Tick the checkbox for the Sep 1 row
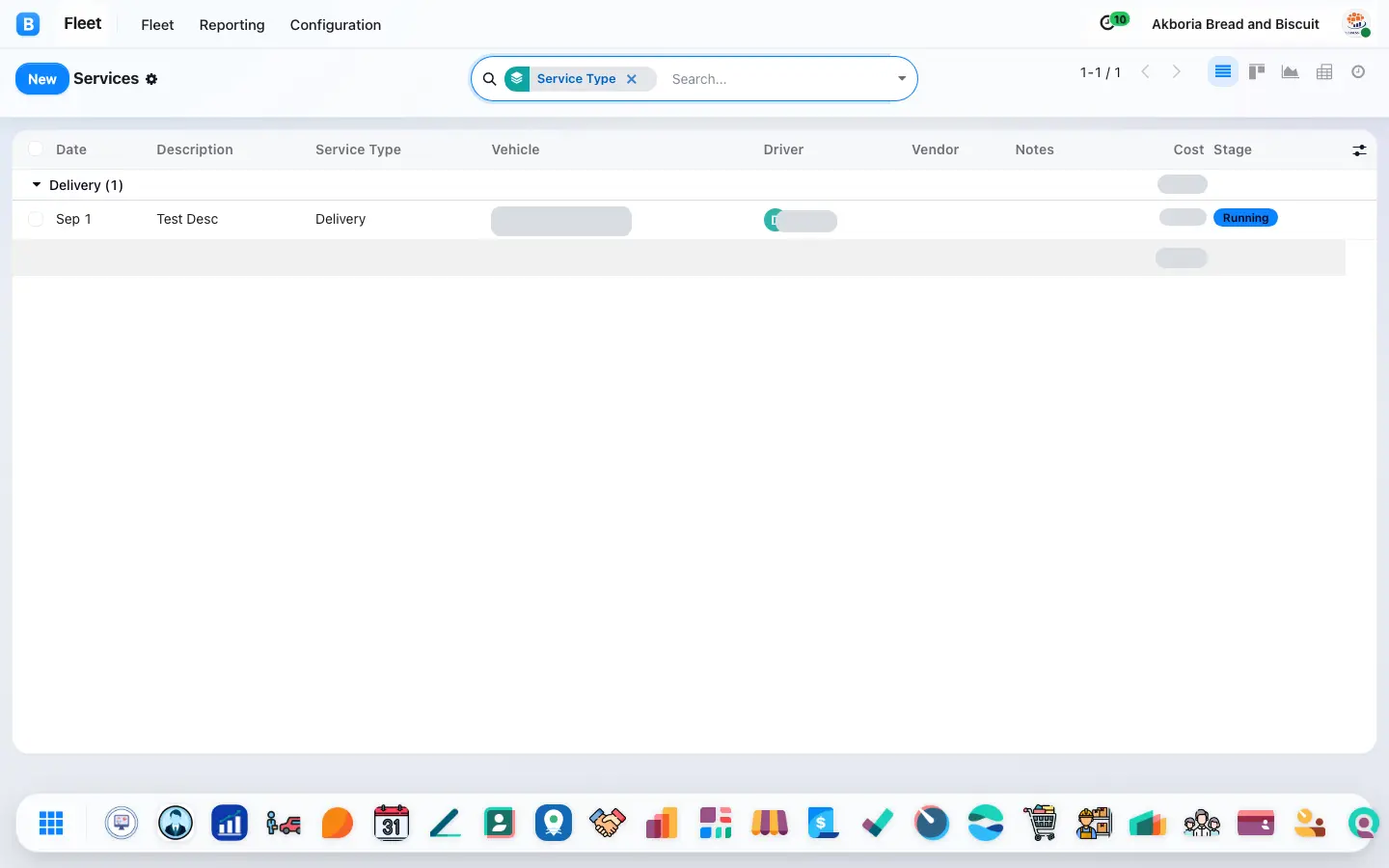The height and width of the screenshot is (868, 1389). pos(36,219)
